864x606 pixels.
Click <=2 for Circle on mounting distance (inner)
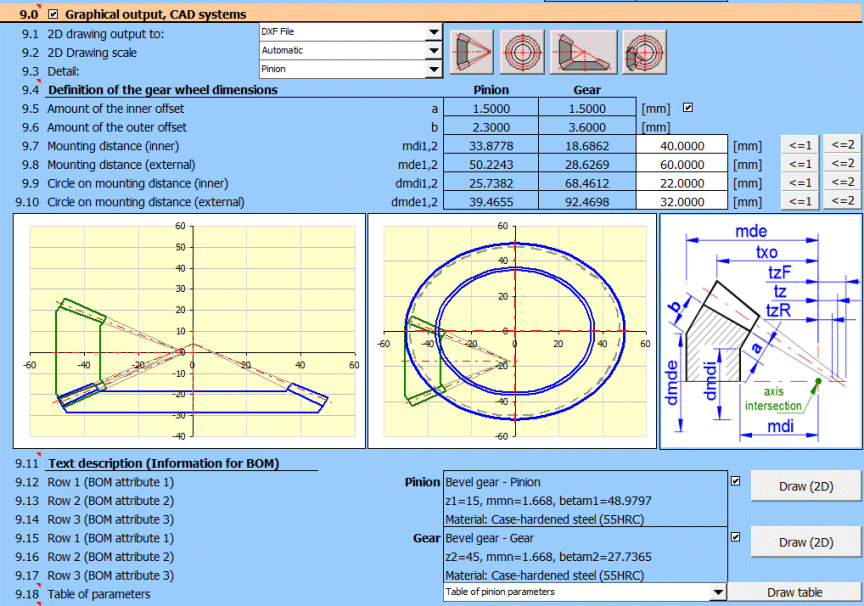843,182
